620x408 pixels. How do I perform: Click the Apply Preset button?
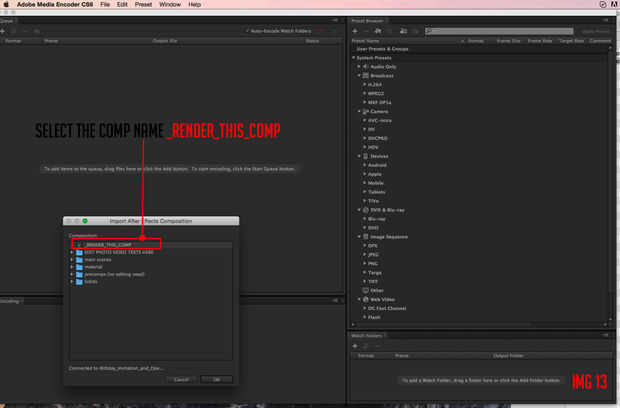pyautogui.click(x=596, y=31)
